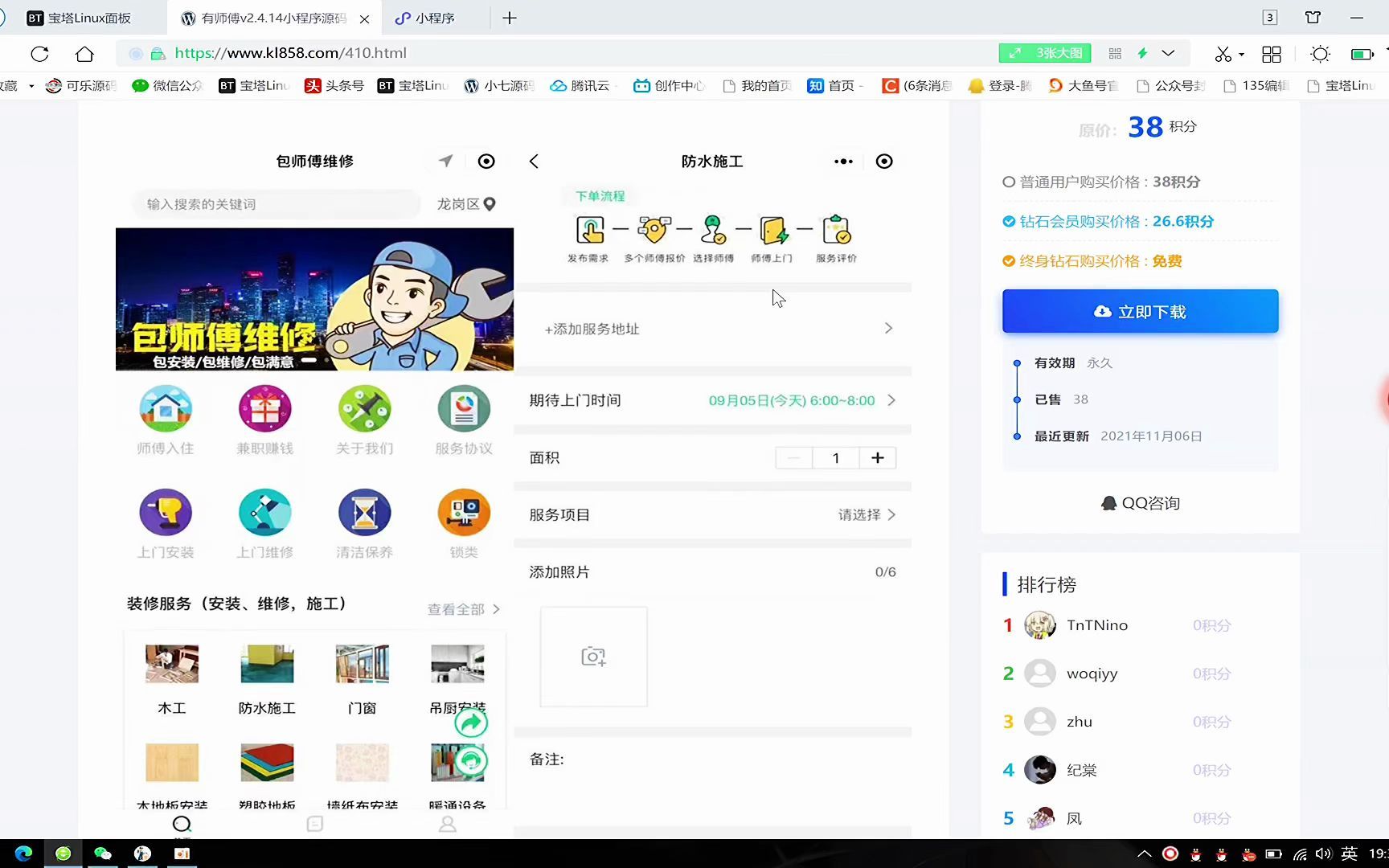The height and width of the screenshot is (868, 1389).
Task: Open the 服务协议 document icon
Action: point(464,409)
